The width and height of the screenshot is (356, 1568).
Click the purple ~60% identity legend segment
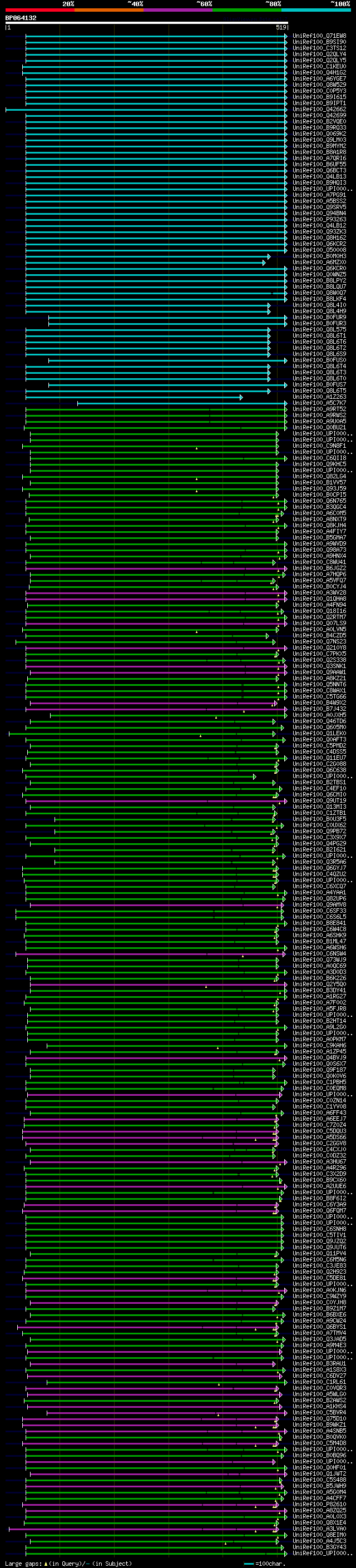click(177, 10)
